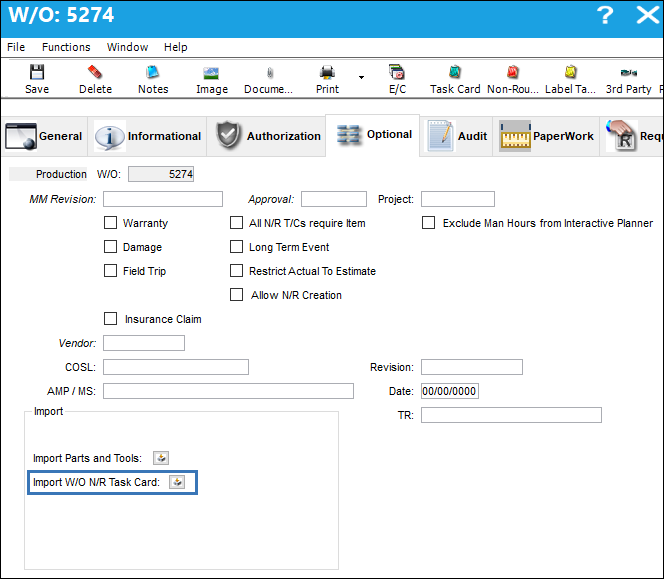Open the Help menu
The image size is (664, 579).
176,47
